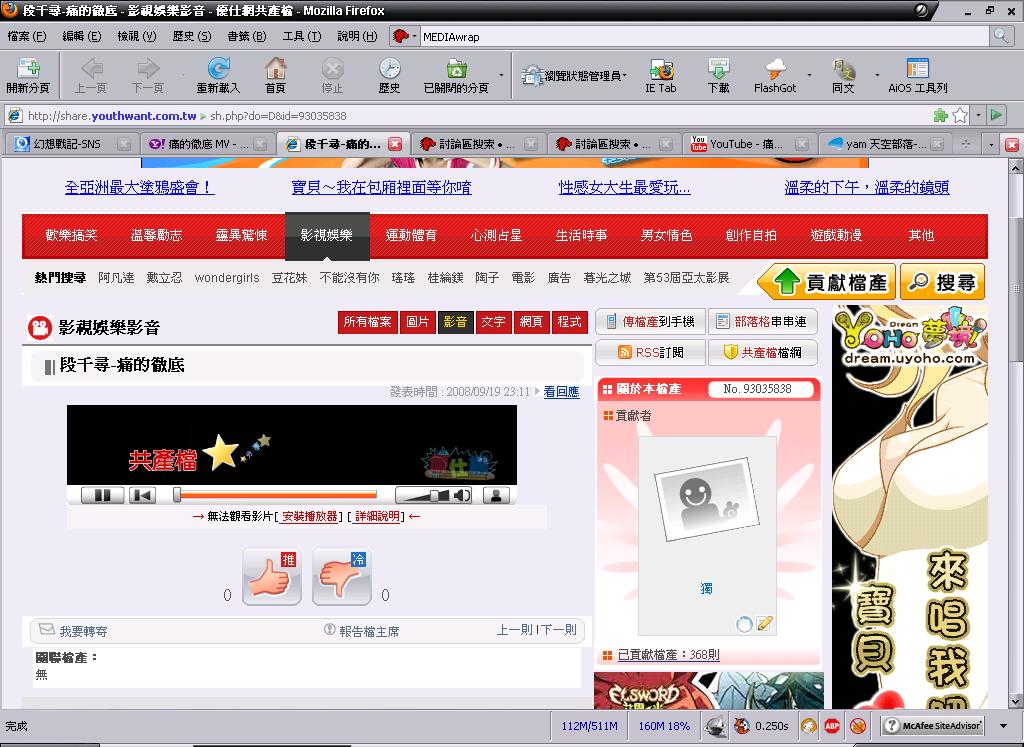This screenshot has width=1024, height=747.
Task: Click the video progress seek bar
Action: (x=276, y=496)
